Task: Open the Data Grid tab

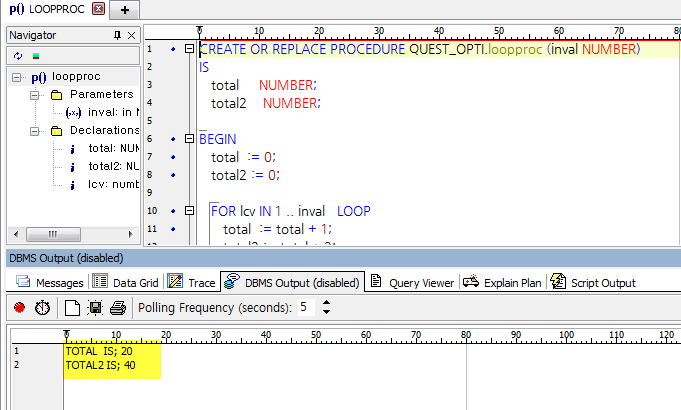Action: click(126, 283)
